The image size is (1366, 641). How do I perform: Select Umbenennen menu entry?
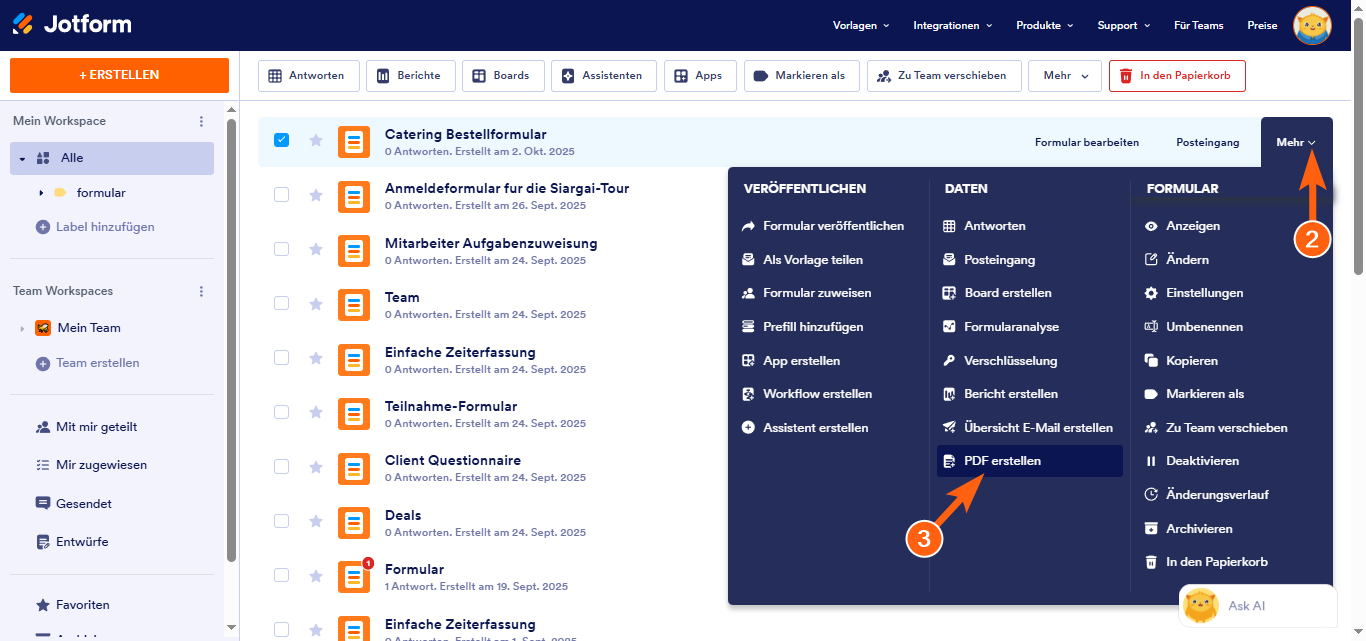click(1194, 327)
